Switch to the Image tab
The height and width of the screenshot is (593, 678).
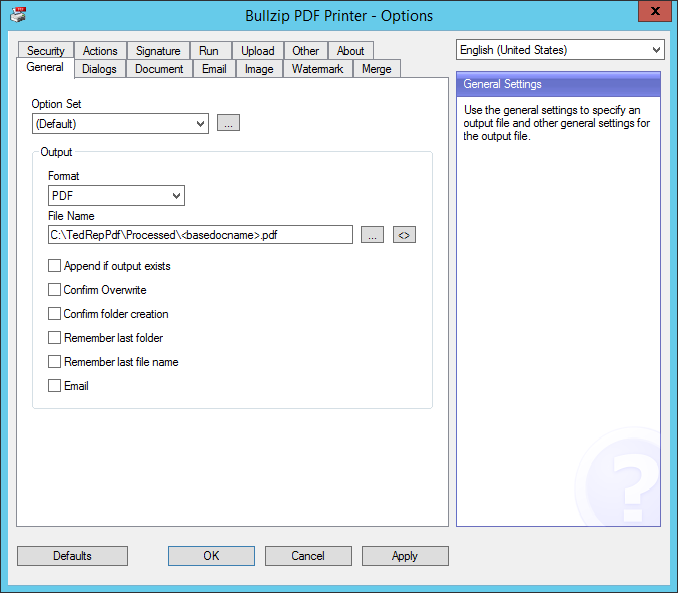click(259, 69)
